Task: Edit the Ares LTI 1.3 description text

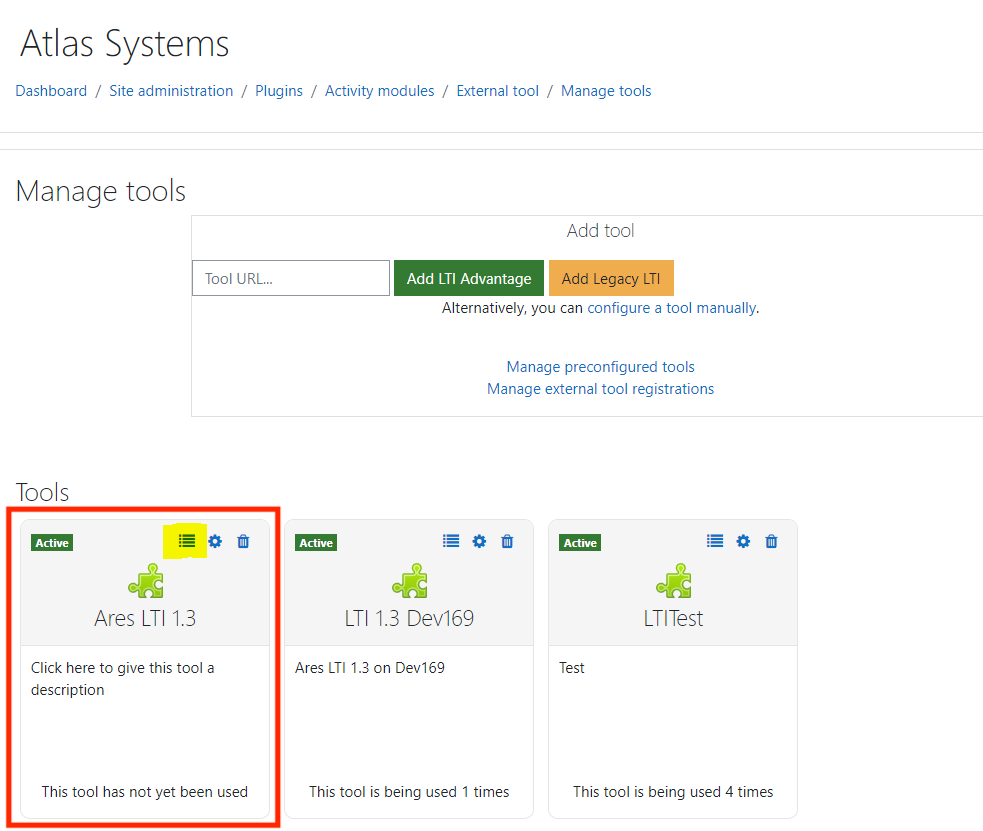Action: (x=122, y=678)
